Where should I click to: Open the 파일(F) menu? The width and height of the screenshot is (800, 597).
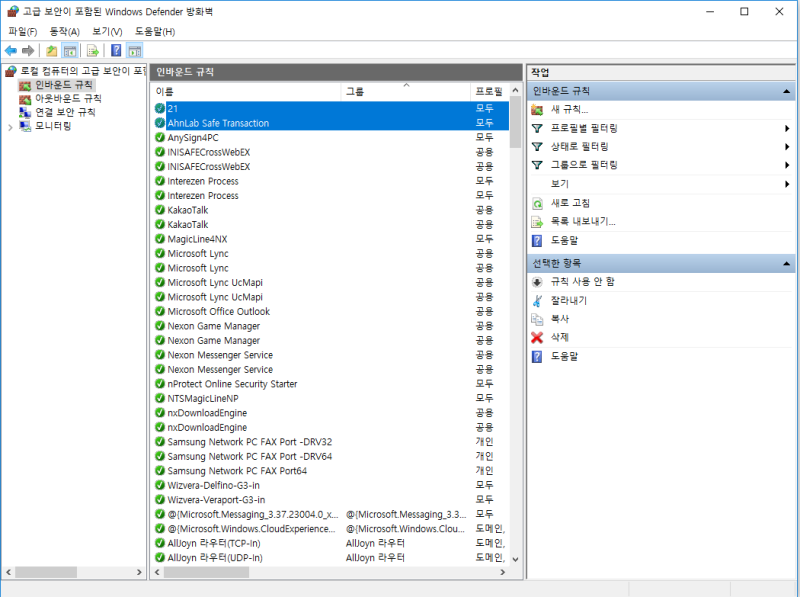23,32
